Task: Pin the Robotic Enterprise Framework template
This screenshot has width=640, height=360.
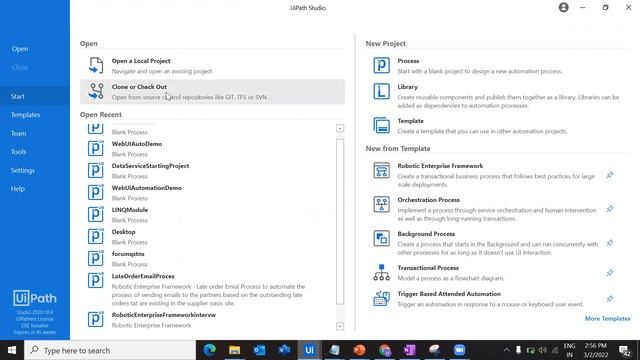Action: (609, 175)
